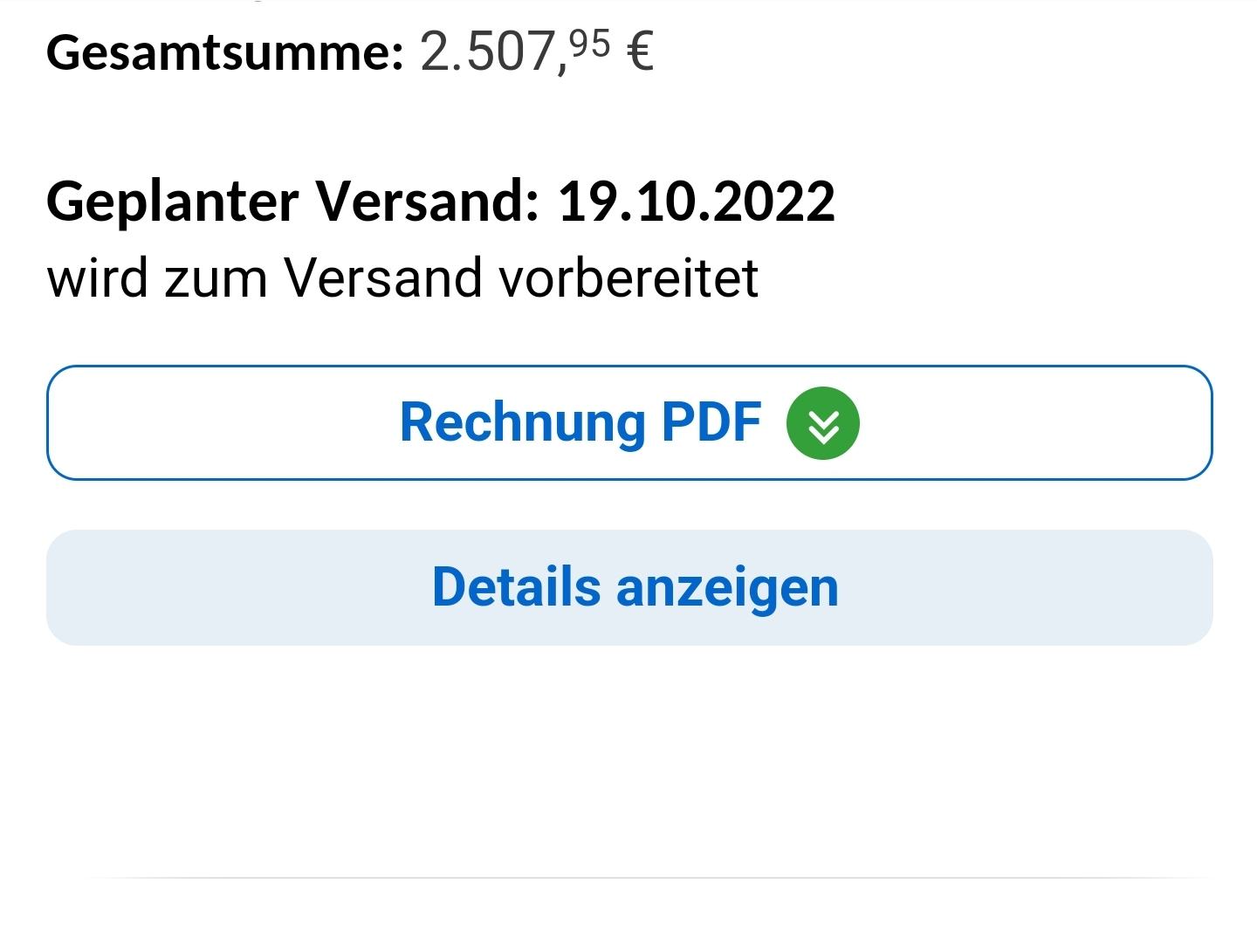1257x952 pixels.
Task: Select the Gesamtsumme label text
Action: [225, 52]
